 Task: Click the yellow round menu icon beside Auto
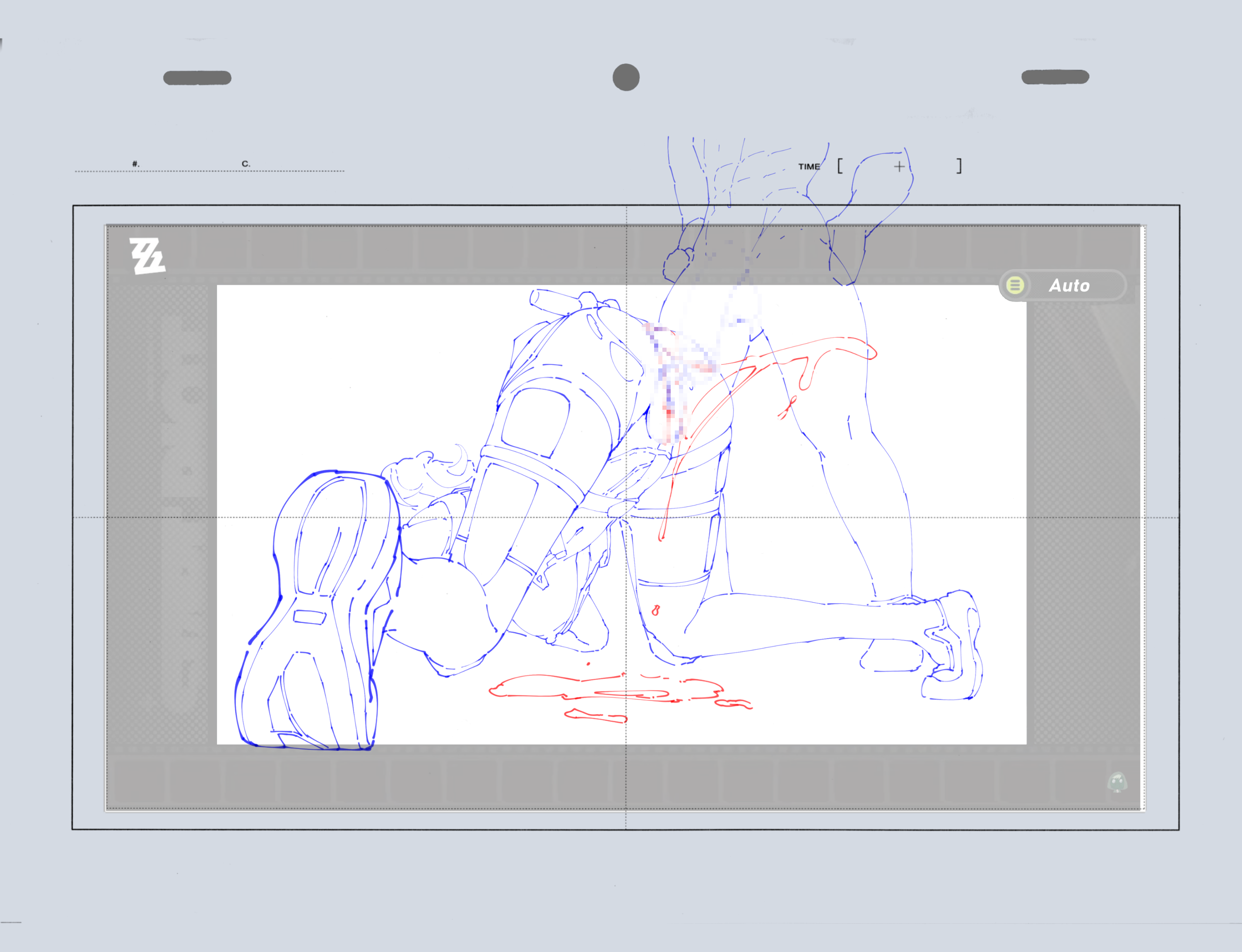pyautogui.click(x=1015, y=285)
